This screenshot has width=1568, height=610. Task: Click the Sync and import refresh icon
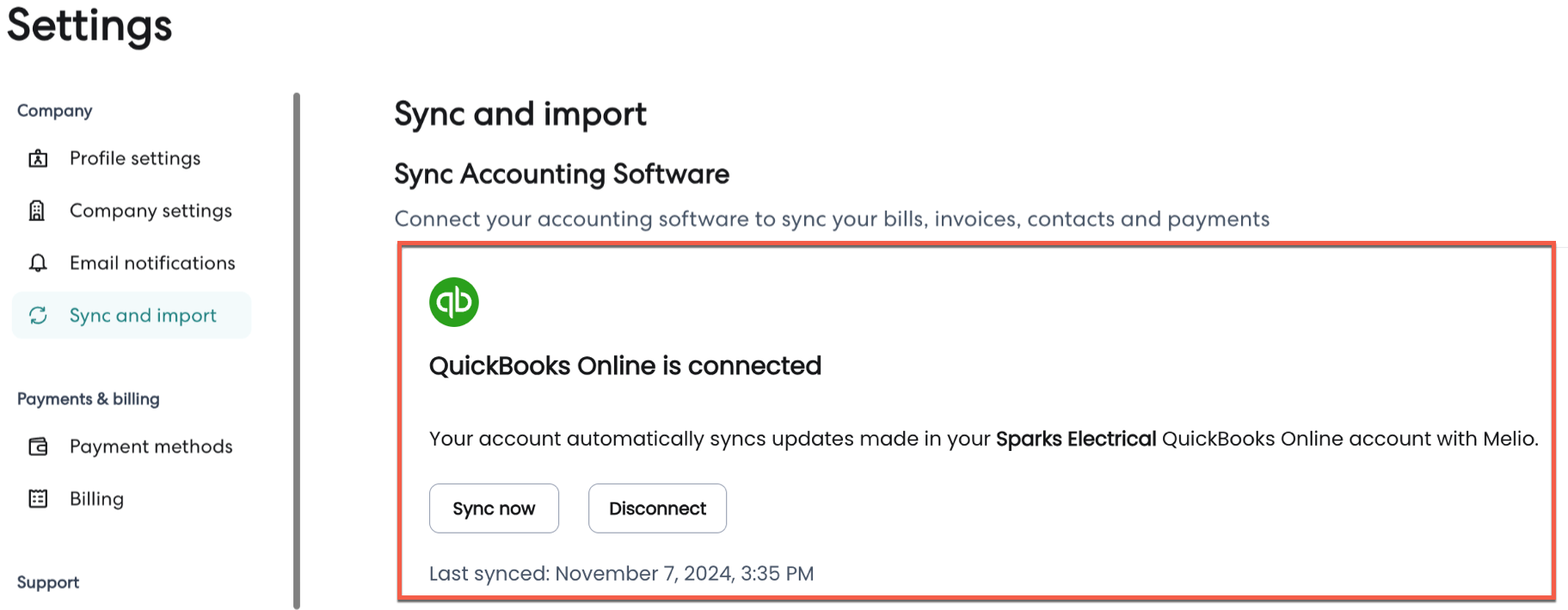38,316
